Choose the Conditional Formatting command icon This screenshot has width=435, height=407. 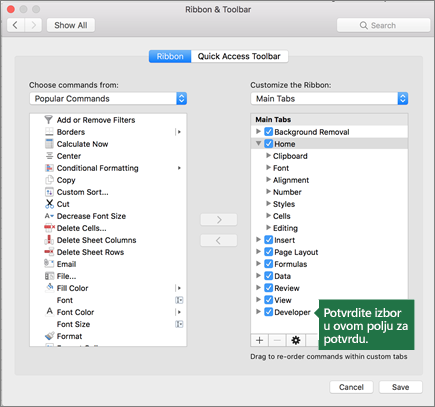tap(49, 168)
